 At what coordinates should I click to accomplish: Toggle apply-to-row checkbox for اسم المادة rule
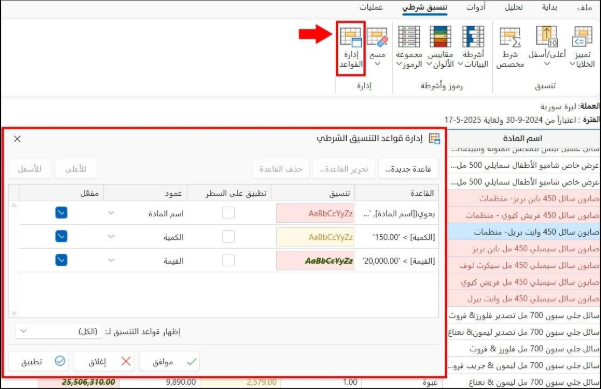pos(228,213)
